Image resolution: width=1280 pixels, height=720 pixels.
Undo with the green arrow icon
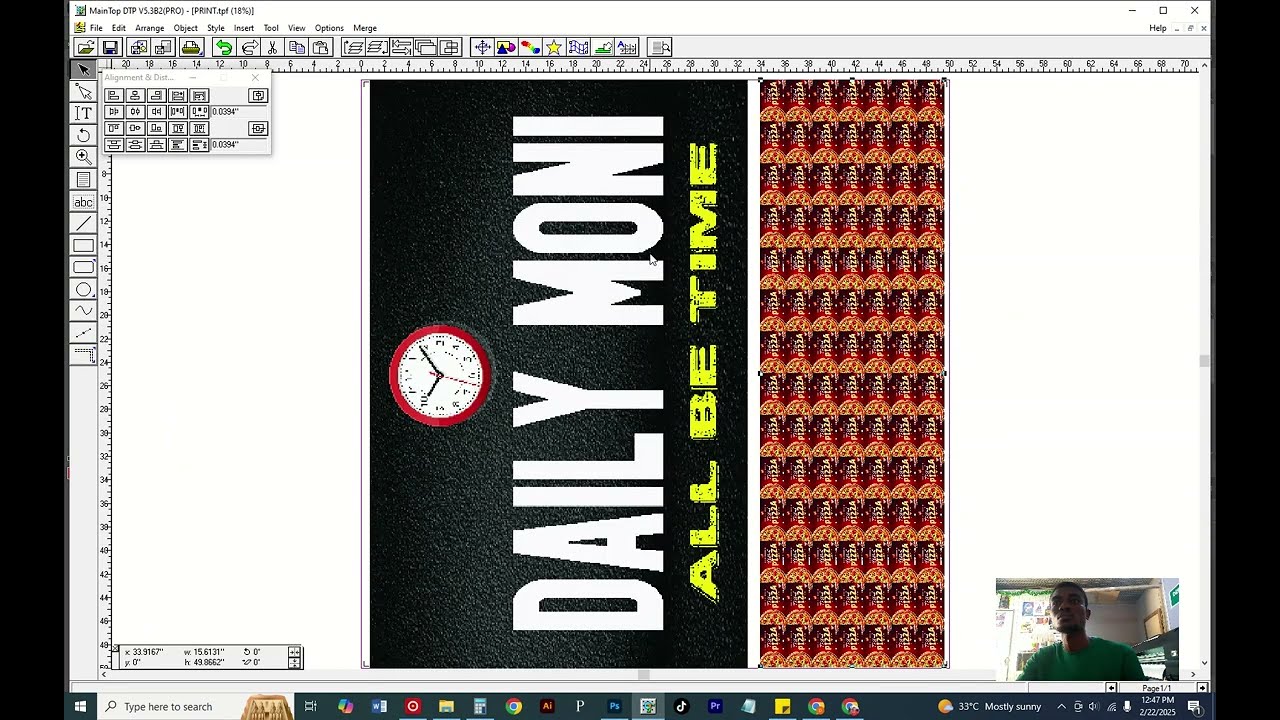tap(223, 47)
